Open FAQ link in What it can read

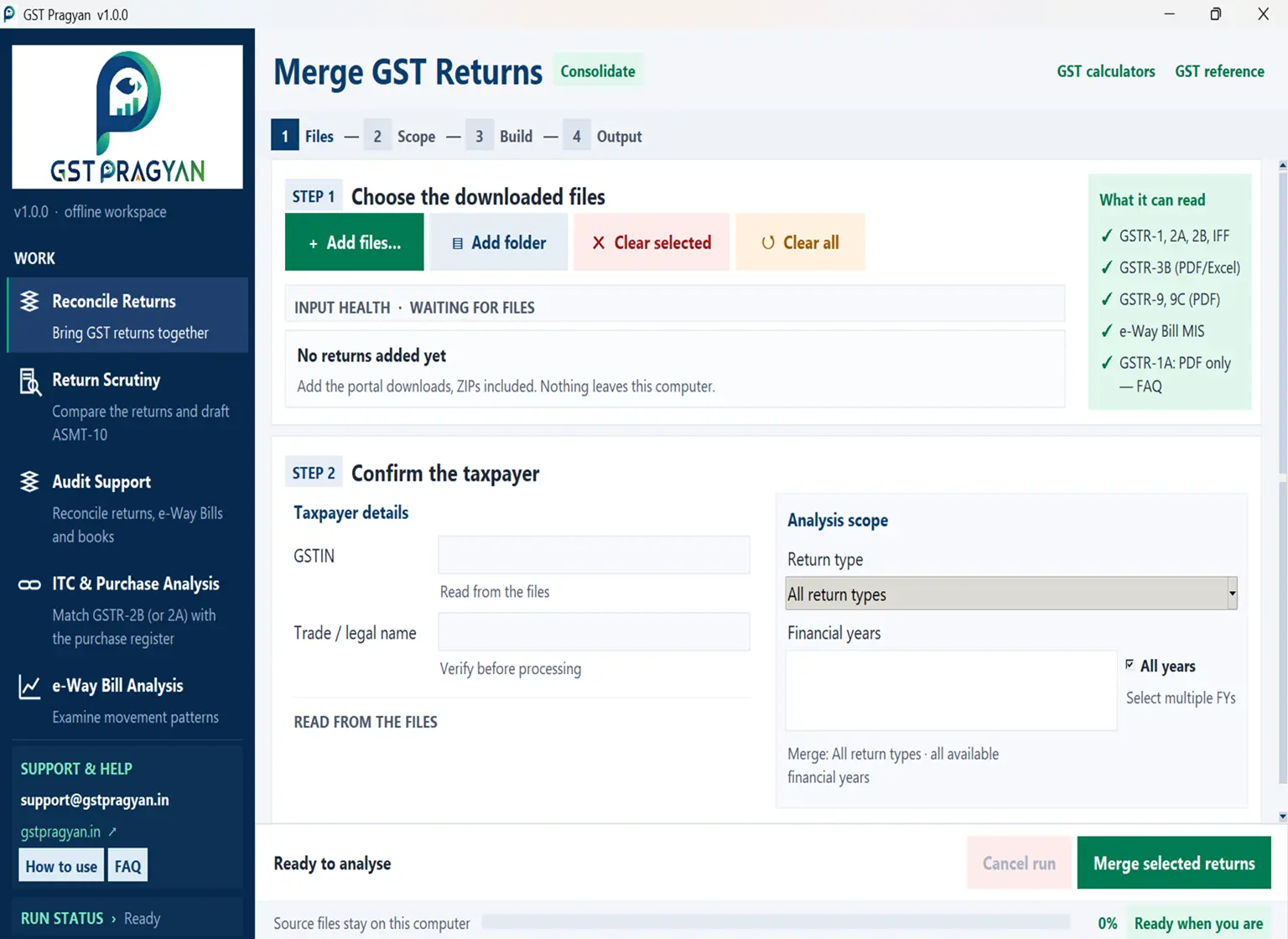point(1149,386)
